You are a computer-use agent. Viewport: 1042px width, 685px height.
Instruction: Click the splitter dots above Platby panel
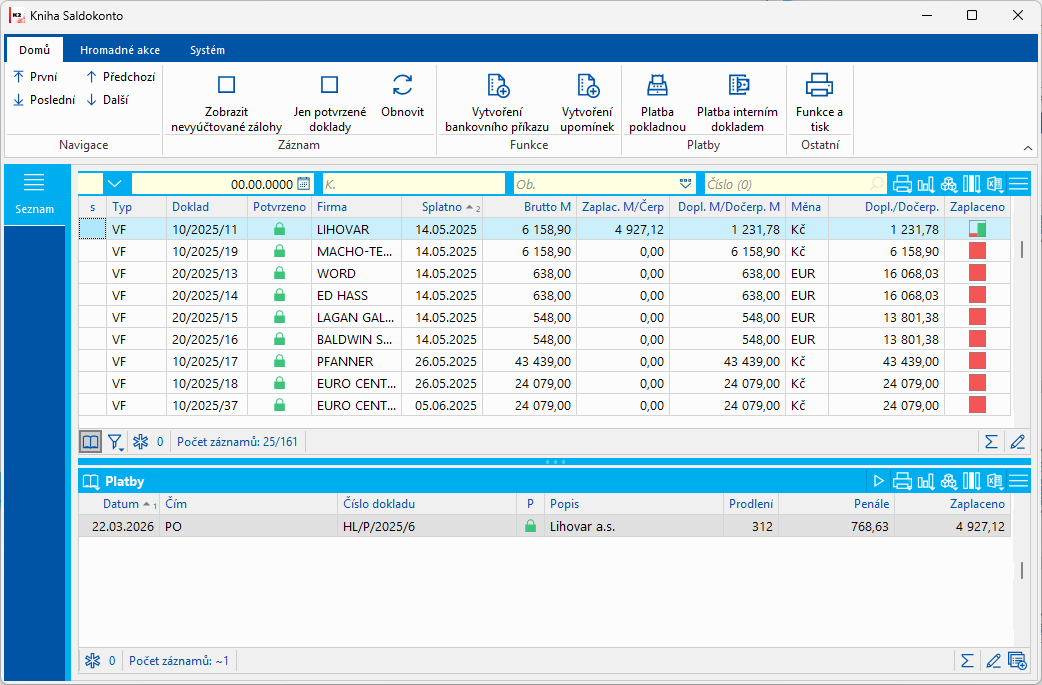[x=554, y=461]
